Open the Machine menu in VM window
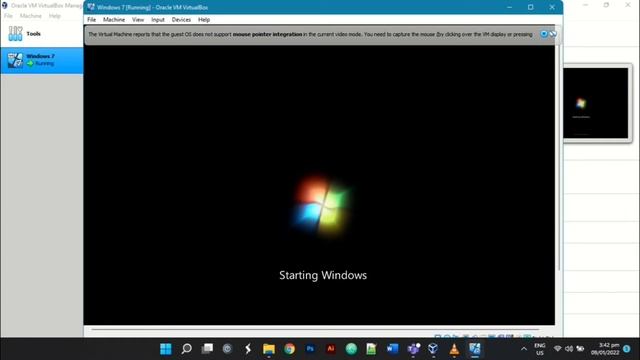The image size is (640, 360). click(x=114, y=20)
